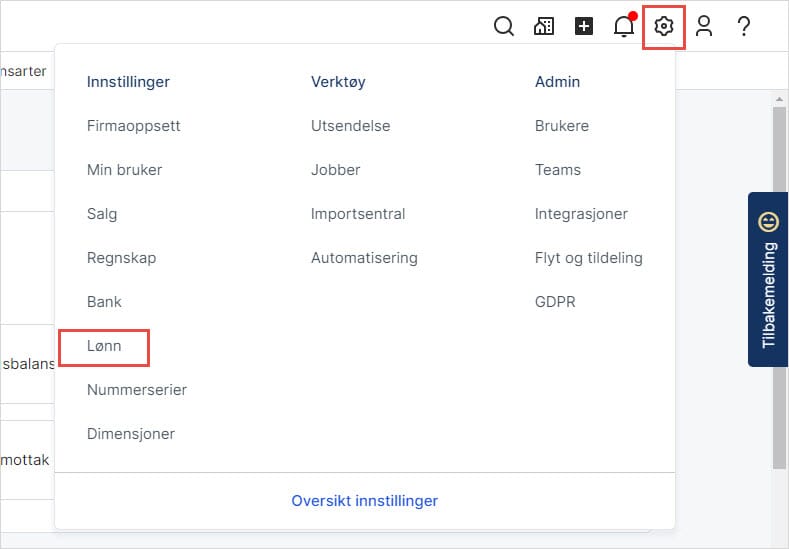Click the Tilbakemelding feedback tab
789x549 pixels.
click(x=768, y=279)
